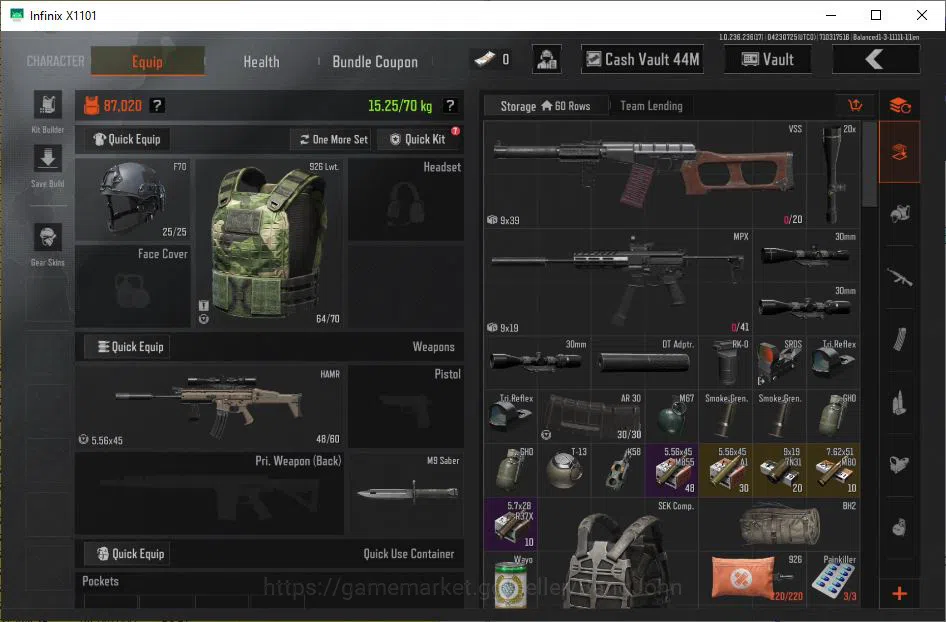
Task: Select the T-13 grenade item
Action: pos(564,469)
